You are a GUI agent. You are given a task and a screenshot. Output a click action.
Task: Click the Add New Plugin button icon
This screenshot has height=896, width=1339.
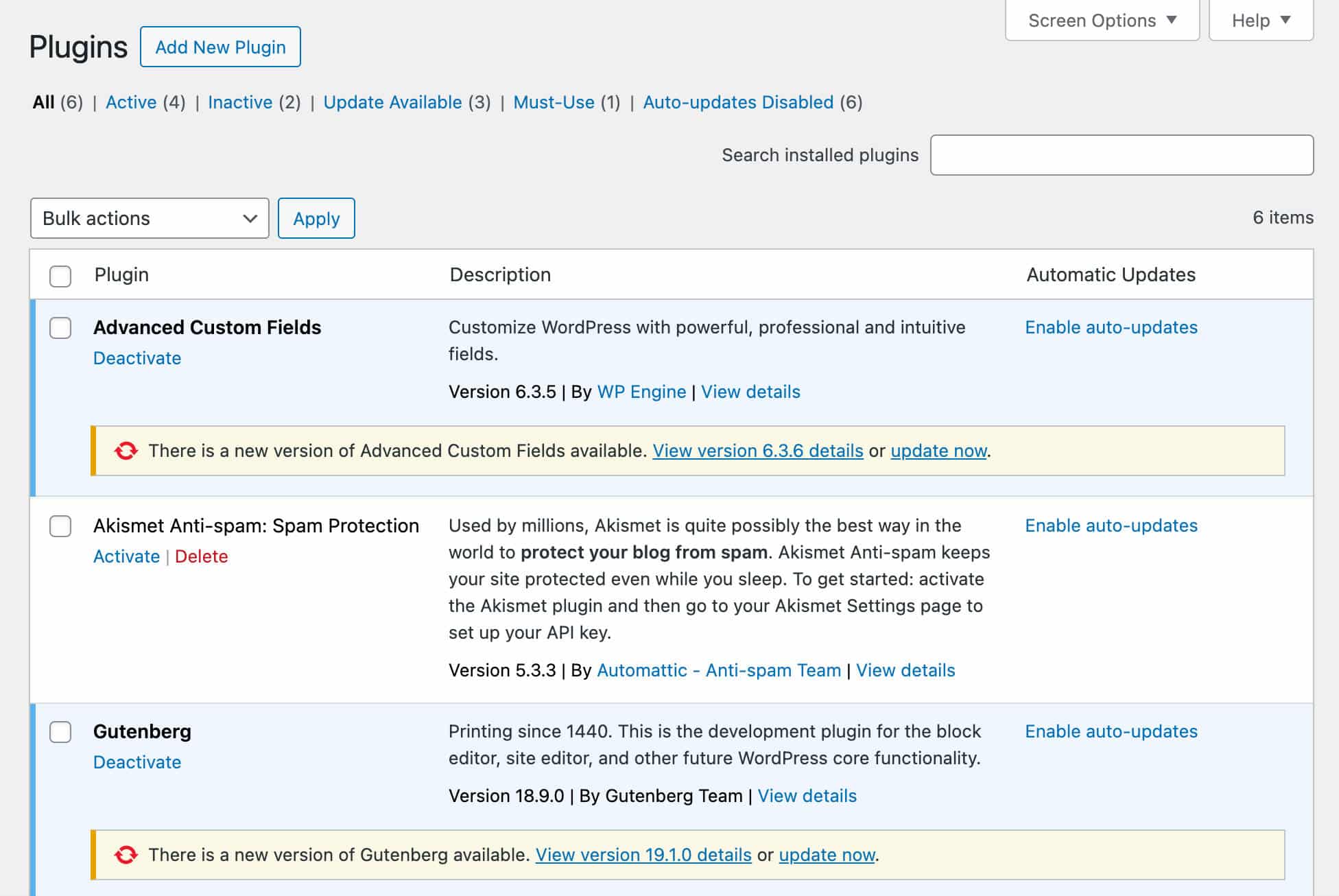point(220,47)
